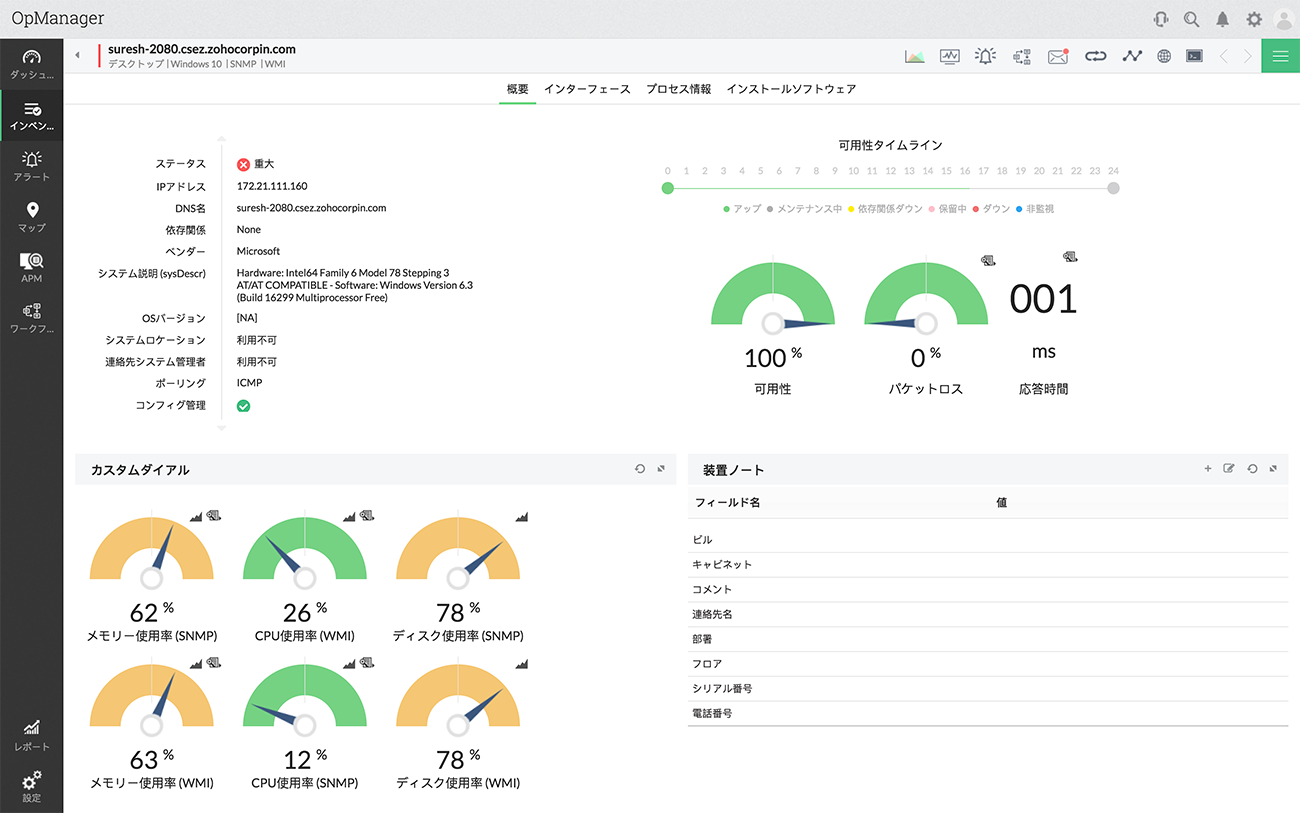The width and height of the screenshot is (1300, 813).
Task: Open the マップ sidebar item
Action: 32,216
